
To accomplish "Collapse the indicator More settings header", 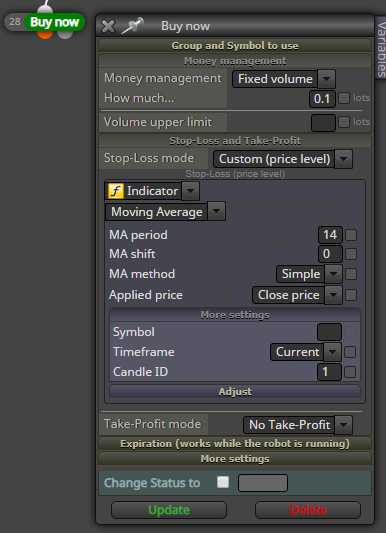I will pos(235,315).
